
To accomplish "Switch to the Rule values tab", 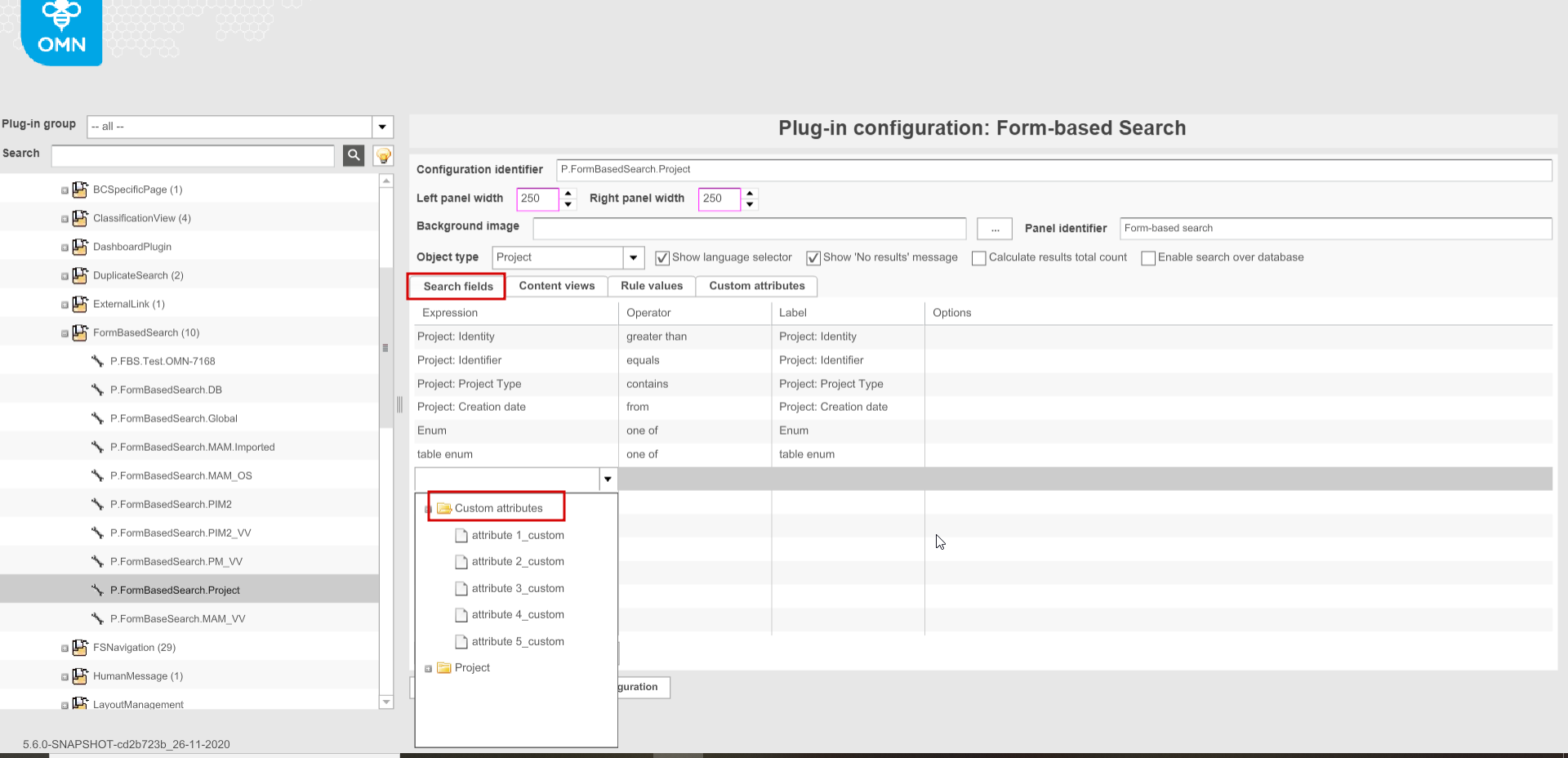I will pos(651,286).
